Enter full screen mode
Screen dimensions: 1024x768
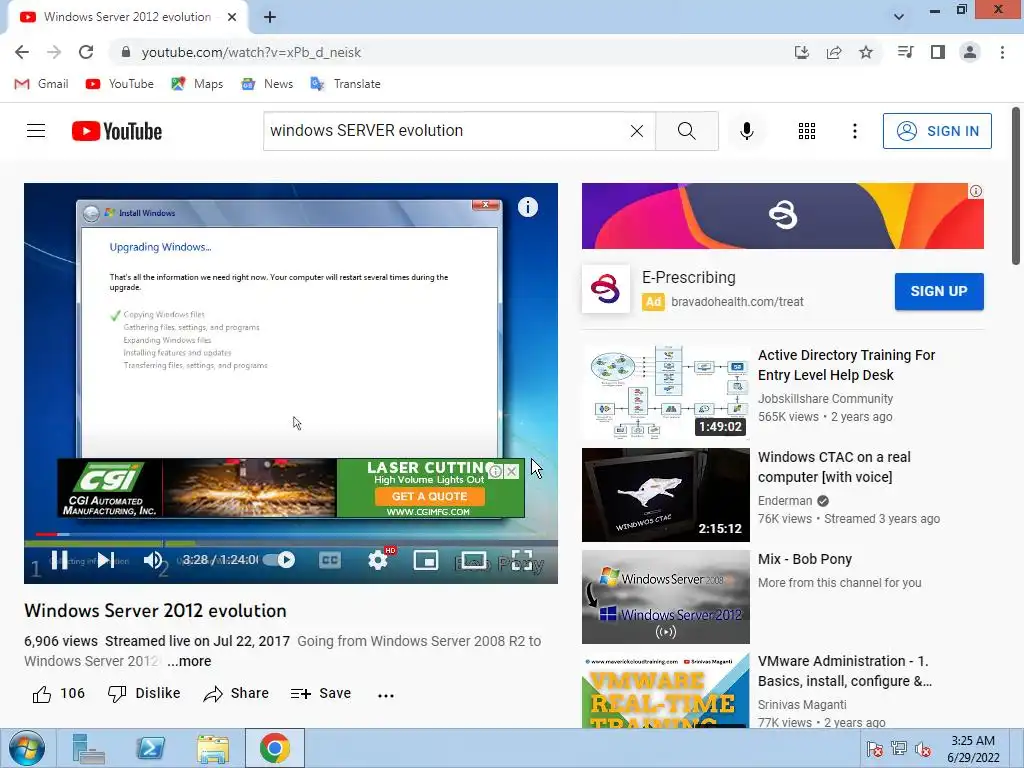[521, 560]
